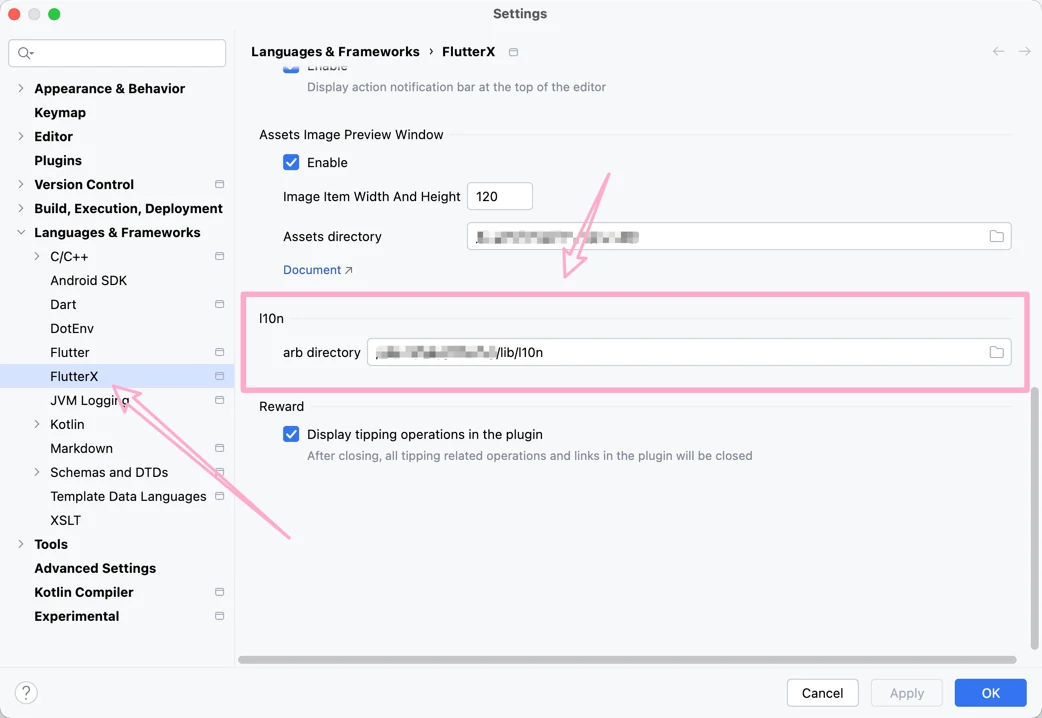Image resolution: width=1042 pixels, height=718 pixels.
Task: Go back with the left arrow icon
Action: (x=998, y=51)
